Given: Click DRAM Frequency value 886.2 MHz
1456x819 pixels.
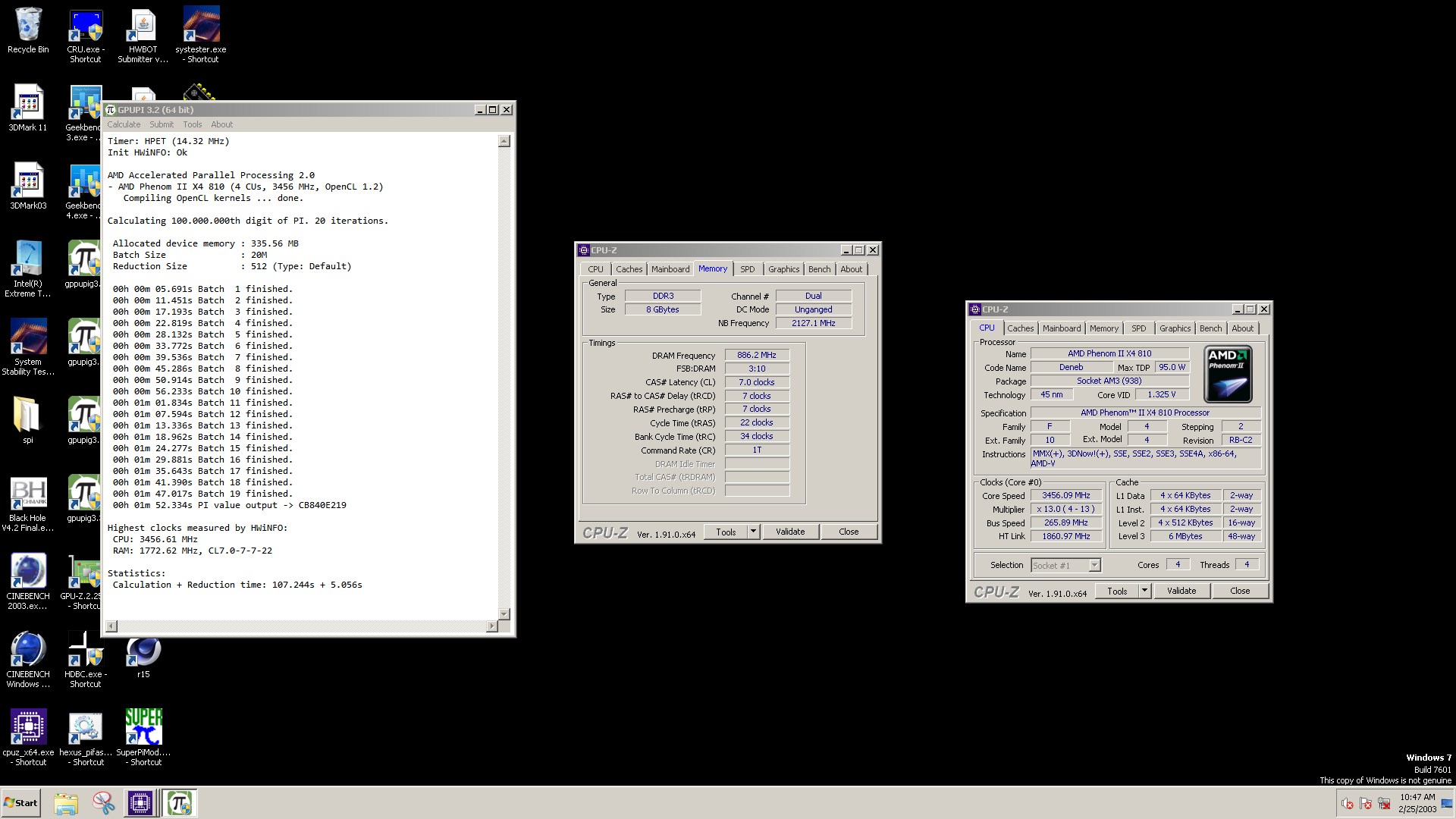Looking at the screenshot, I should [757, 355].
